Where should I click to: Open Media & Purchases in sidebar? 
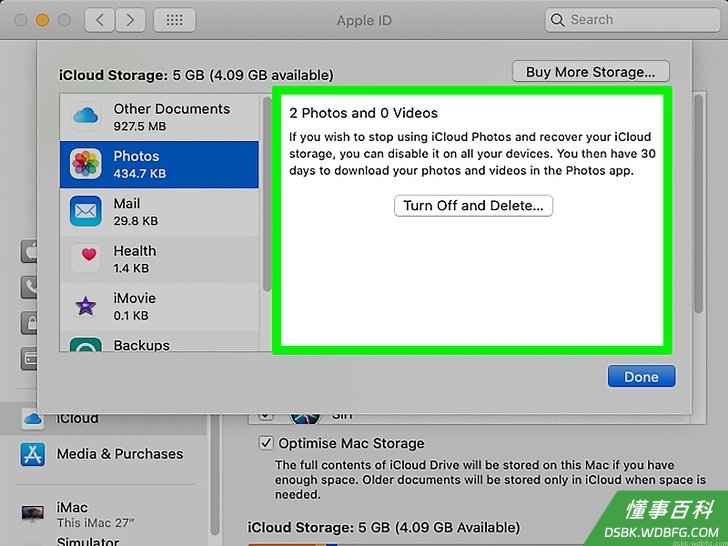coord(102,454)
